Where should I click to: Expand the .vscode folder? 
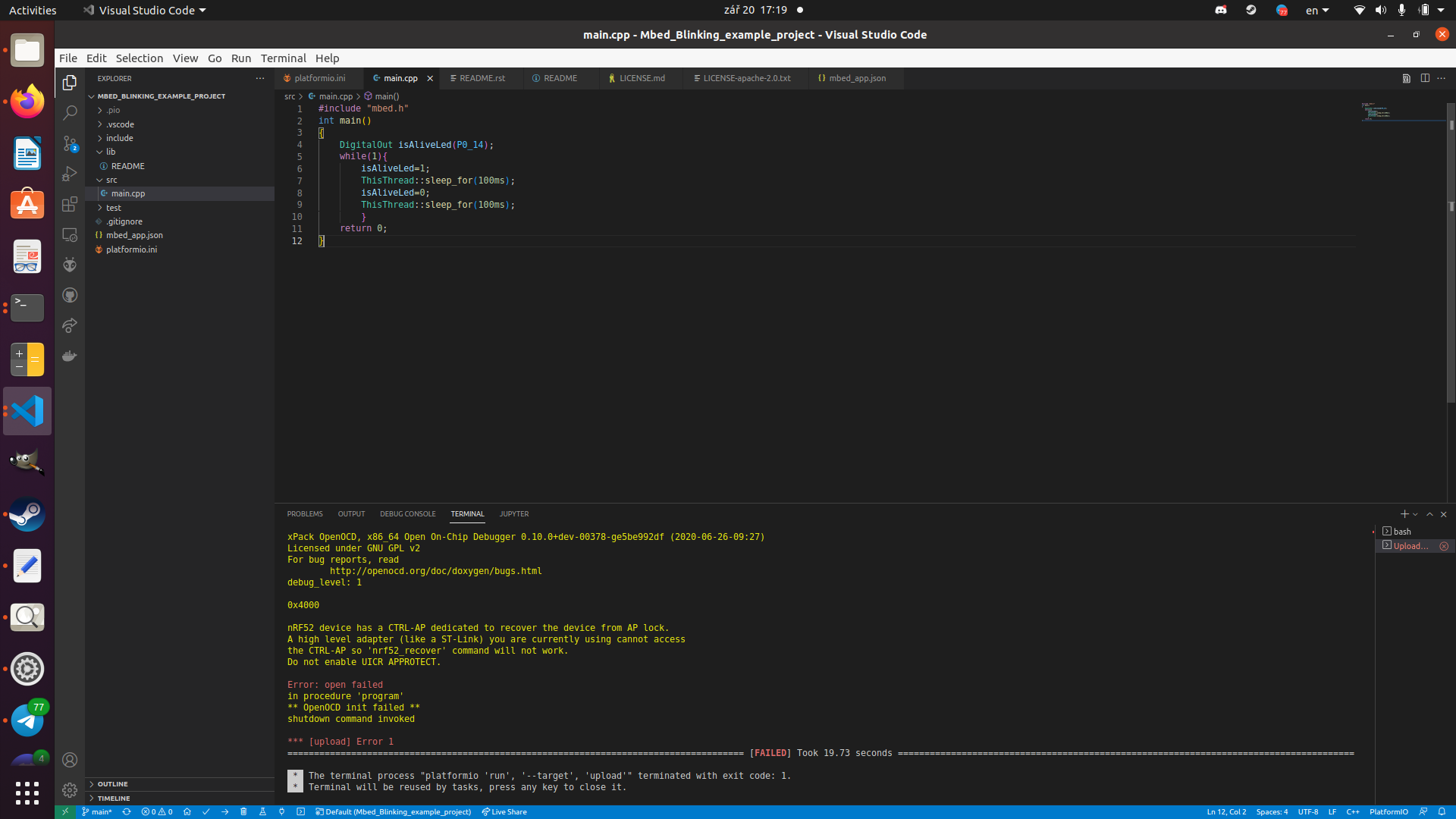tap(180, 124)
